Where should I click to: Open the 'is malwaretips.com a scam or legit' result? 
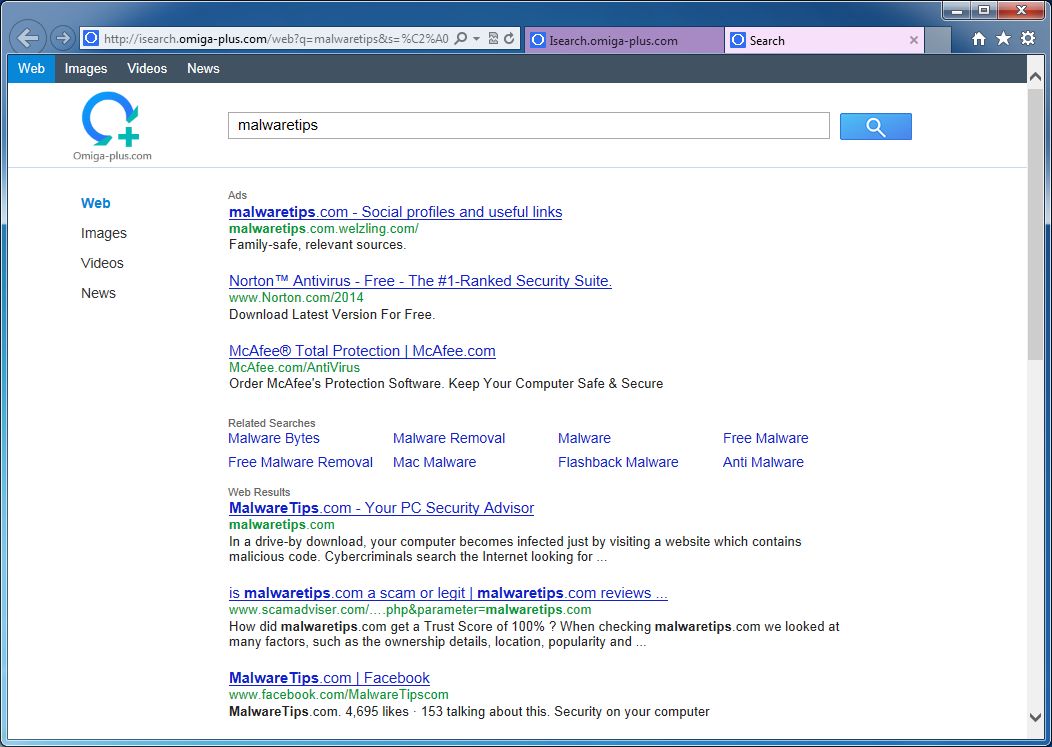point(448,593)
